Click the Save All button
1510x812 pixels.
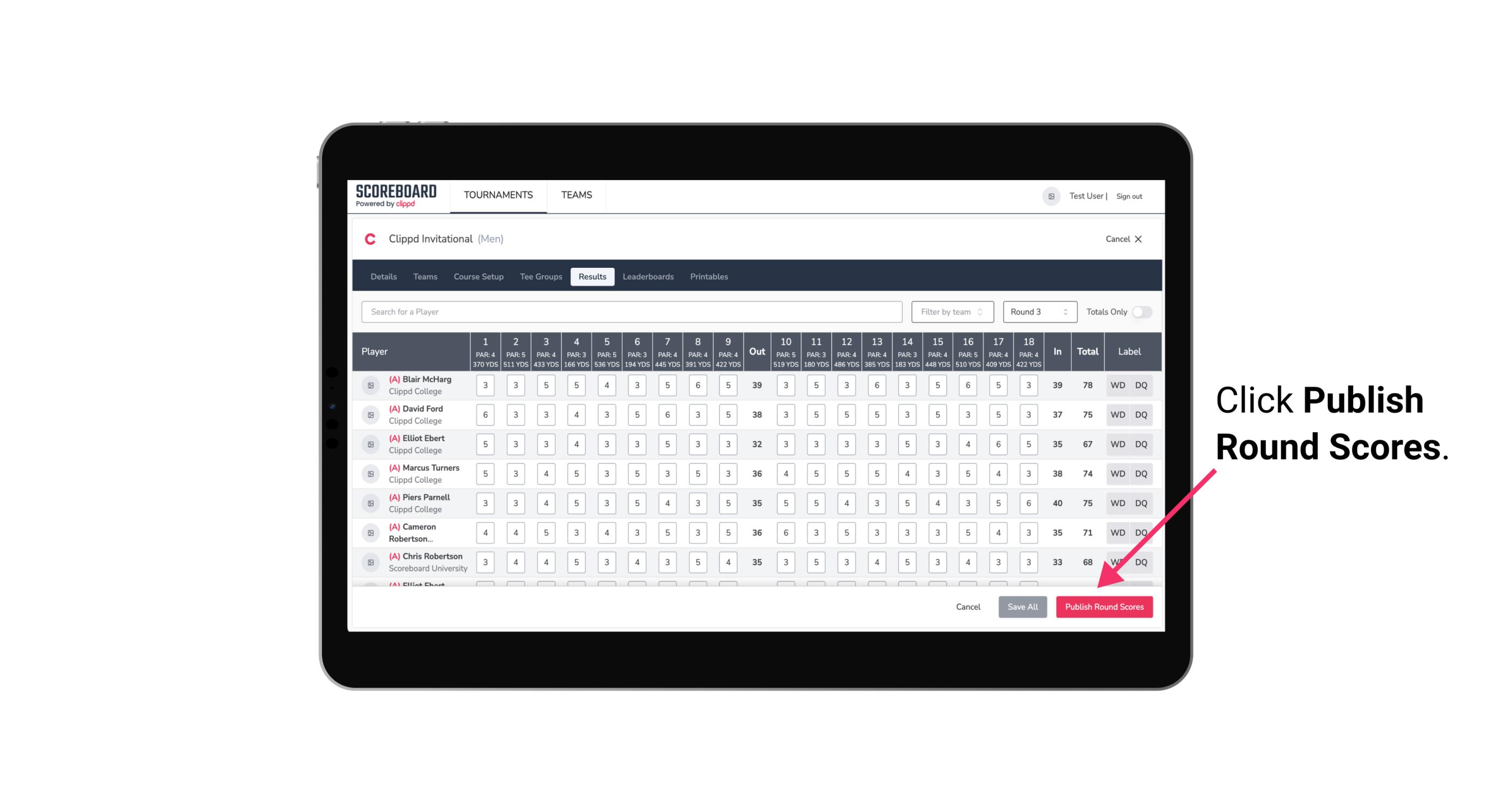click(1023, 607)
